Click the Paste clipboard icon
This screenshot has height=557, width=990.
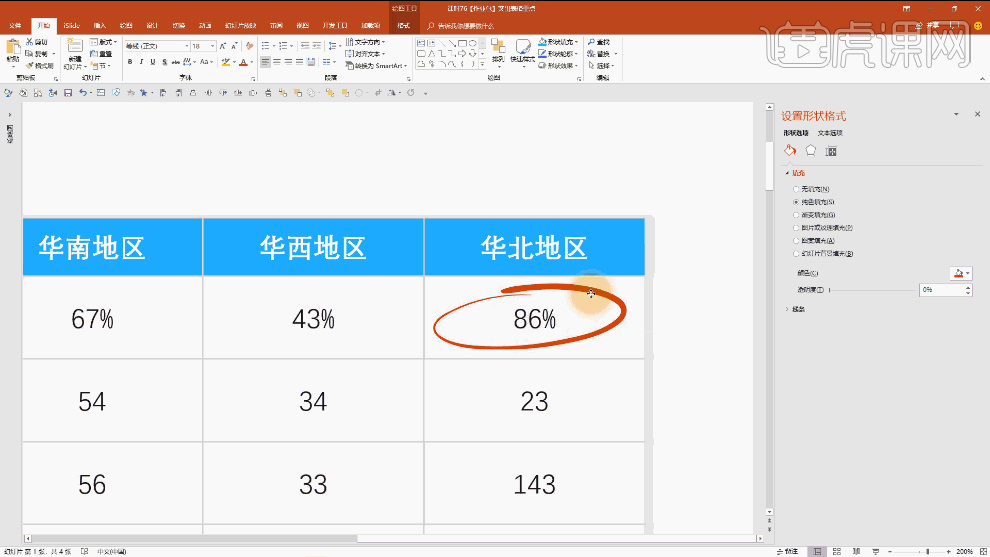[12, 48]
